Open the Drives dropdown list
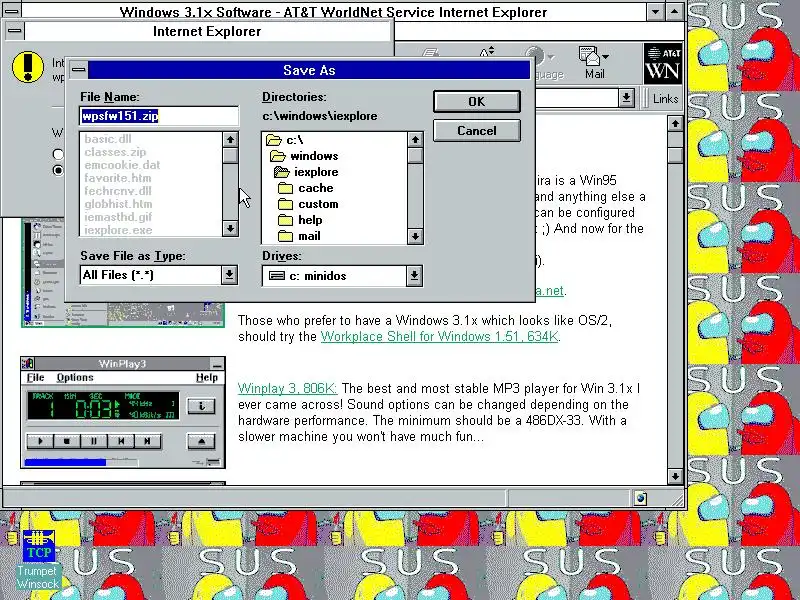This screenshot has width=800, height=600. pyautogui.click(x=414, y=276)
